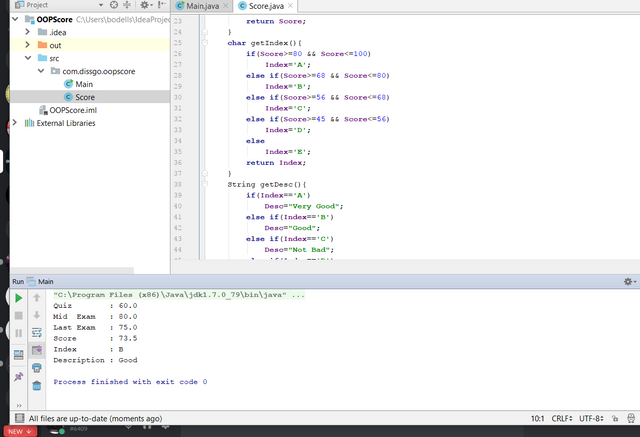This screenshot has height=437, width=640.
Task: Click the 'Score : 73.5' output line
Action: [x=95, y=338]
